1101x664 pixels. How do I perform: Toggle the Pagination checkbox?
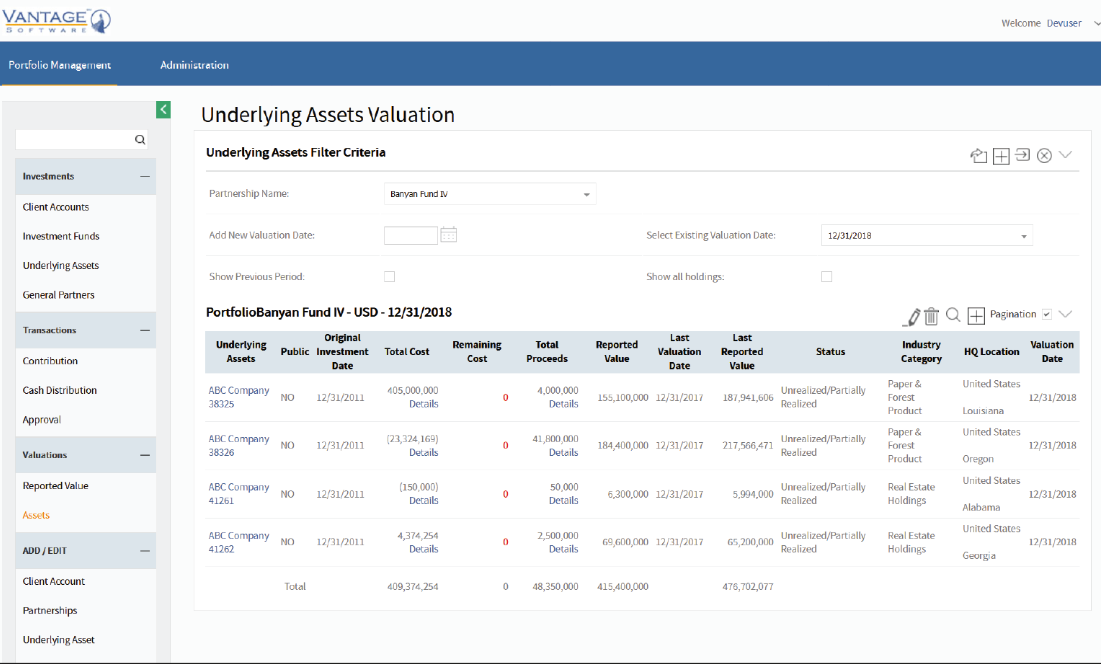(1047, 313)
